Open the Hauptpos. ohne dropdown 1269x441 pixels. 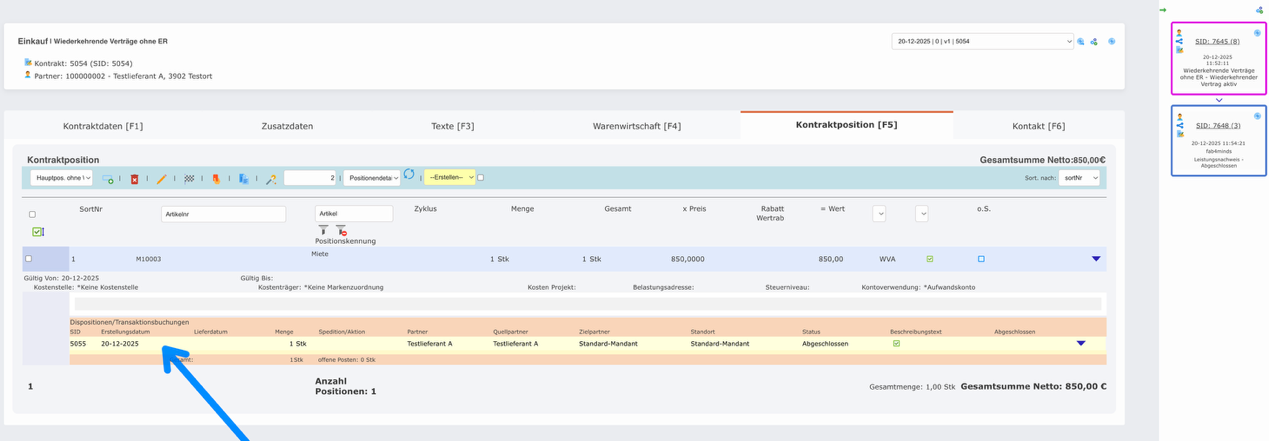61,178
